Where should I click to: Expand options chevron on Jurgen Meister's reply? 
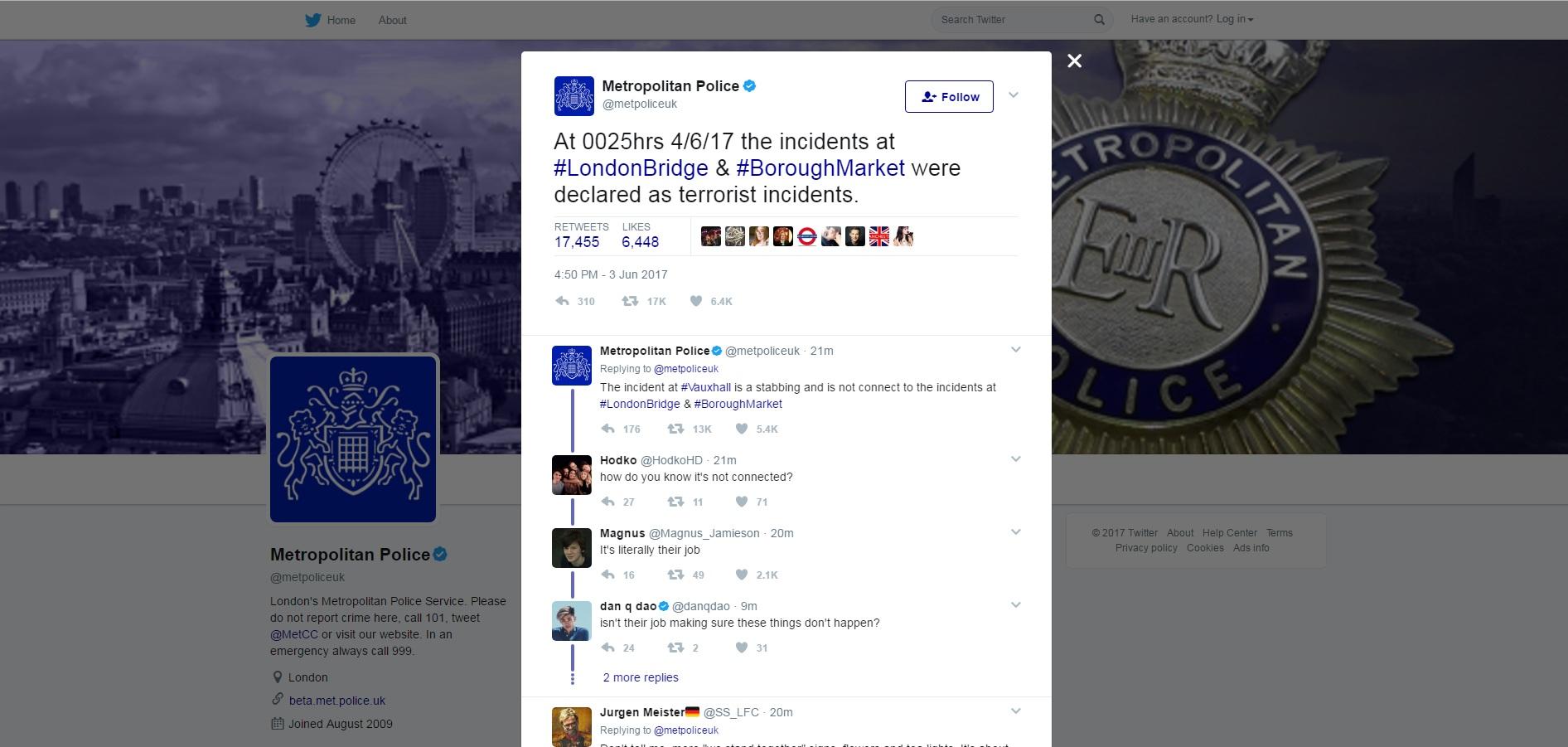1015,711
